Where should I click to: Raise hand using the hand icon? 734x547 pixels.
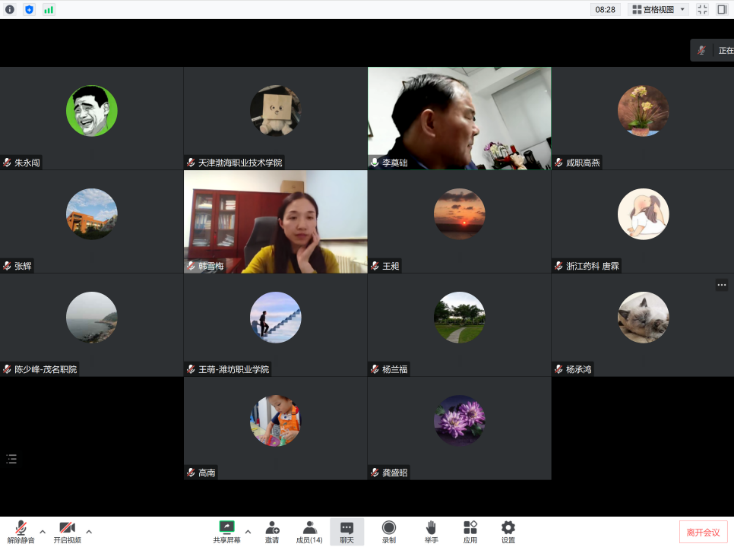point(430,529)
